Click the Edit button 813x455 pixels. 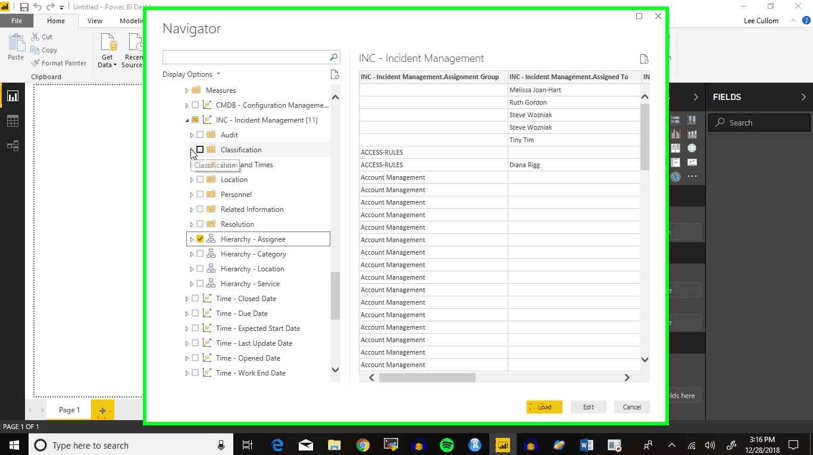(x=588, y=407)
